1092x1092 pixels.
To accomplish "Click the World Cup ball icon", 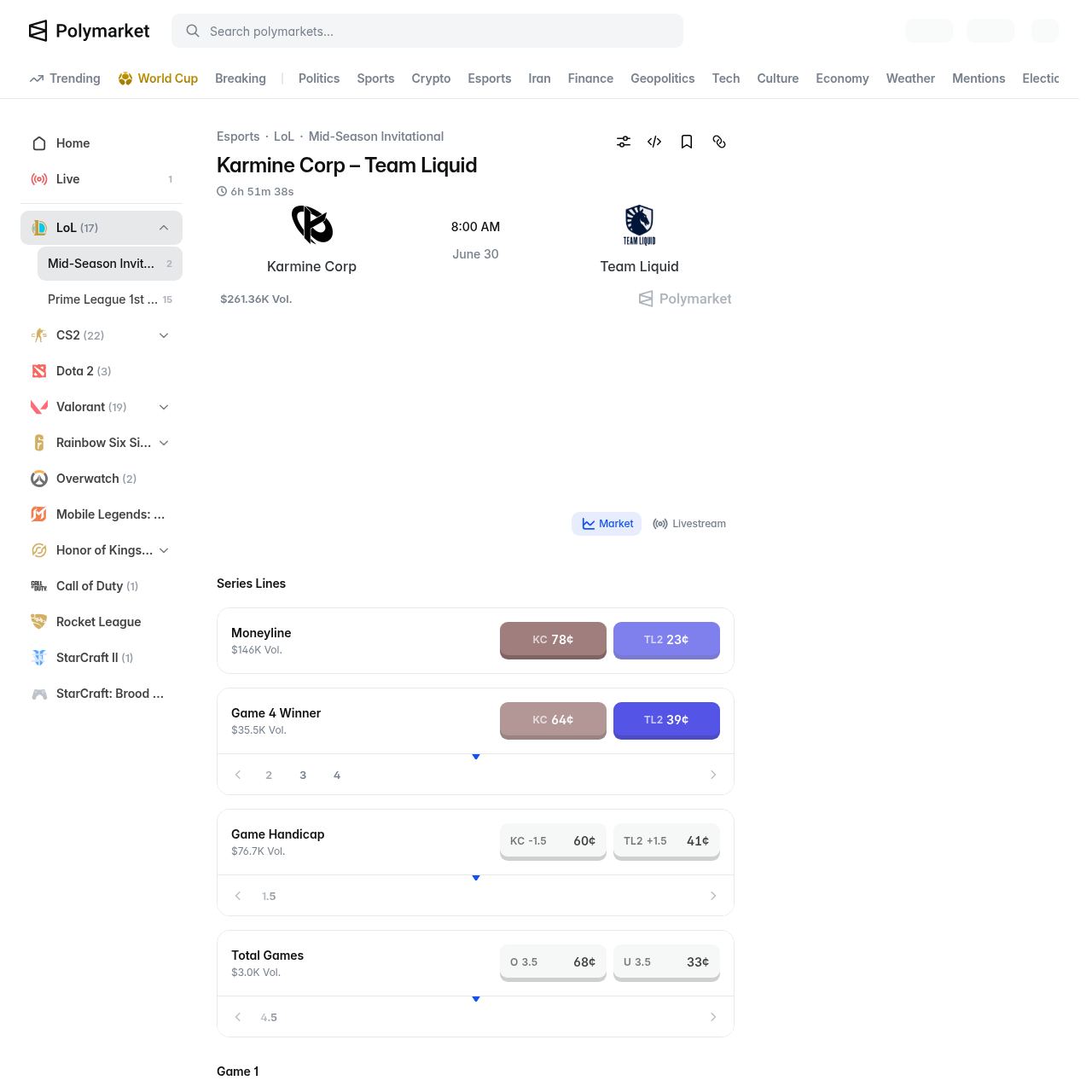I will pos(125,78).
